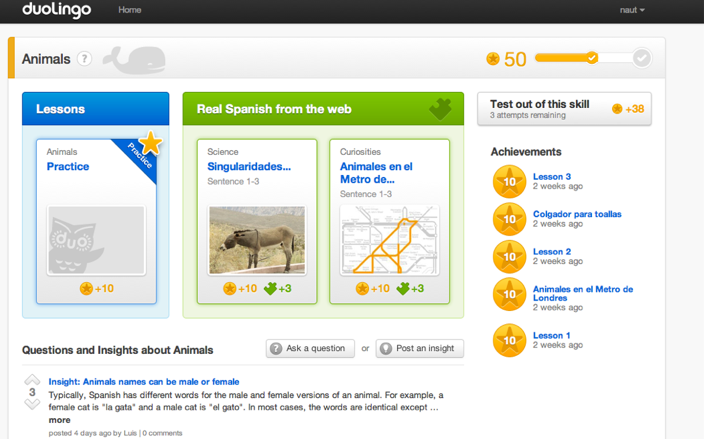Click the grey owl lesson image
The image size is (704, 439).
[x=96, y=241]
